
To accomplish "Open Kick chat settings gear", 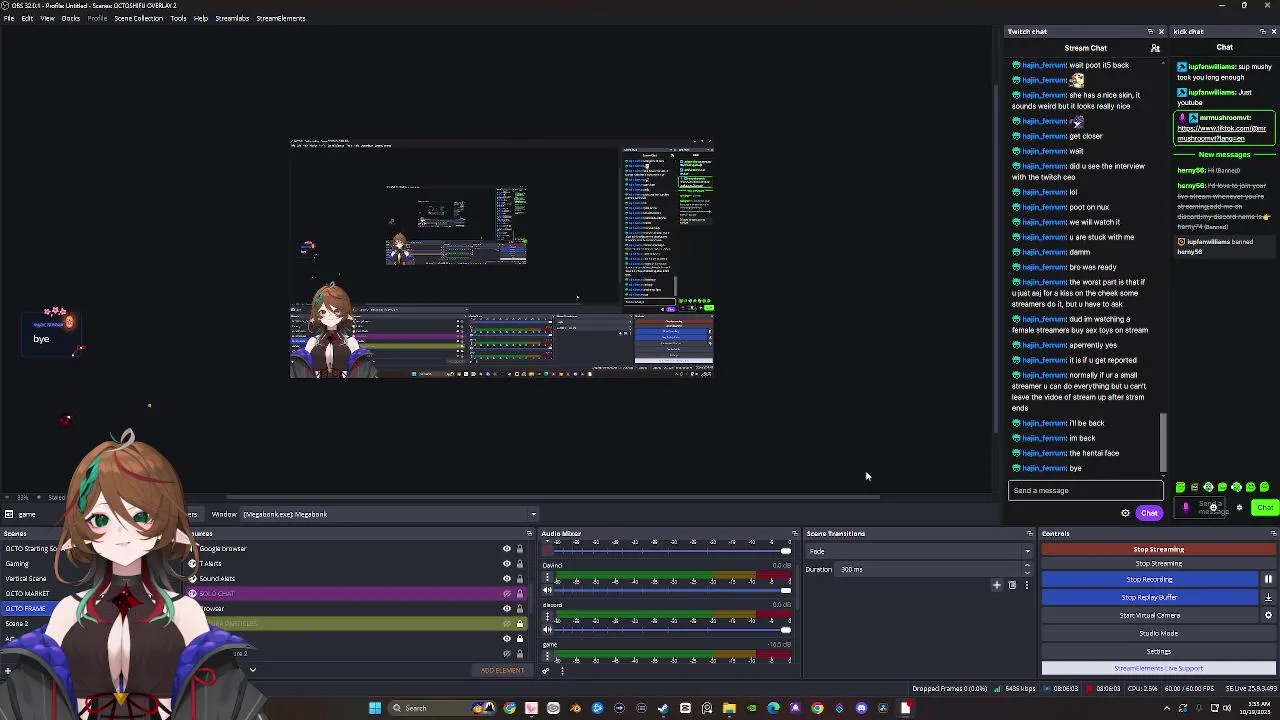I will tap(1240, 508).
